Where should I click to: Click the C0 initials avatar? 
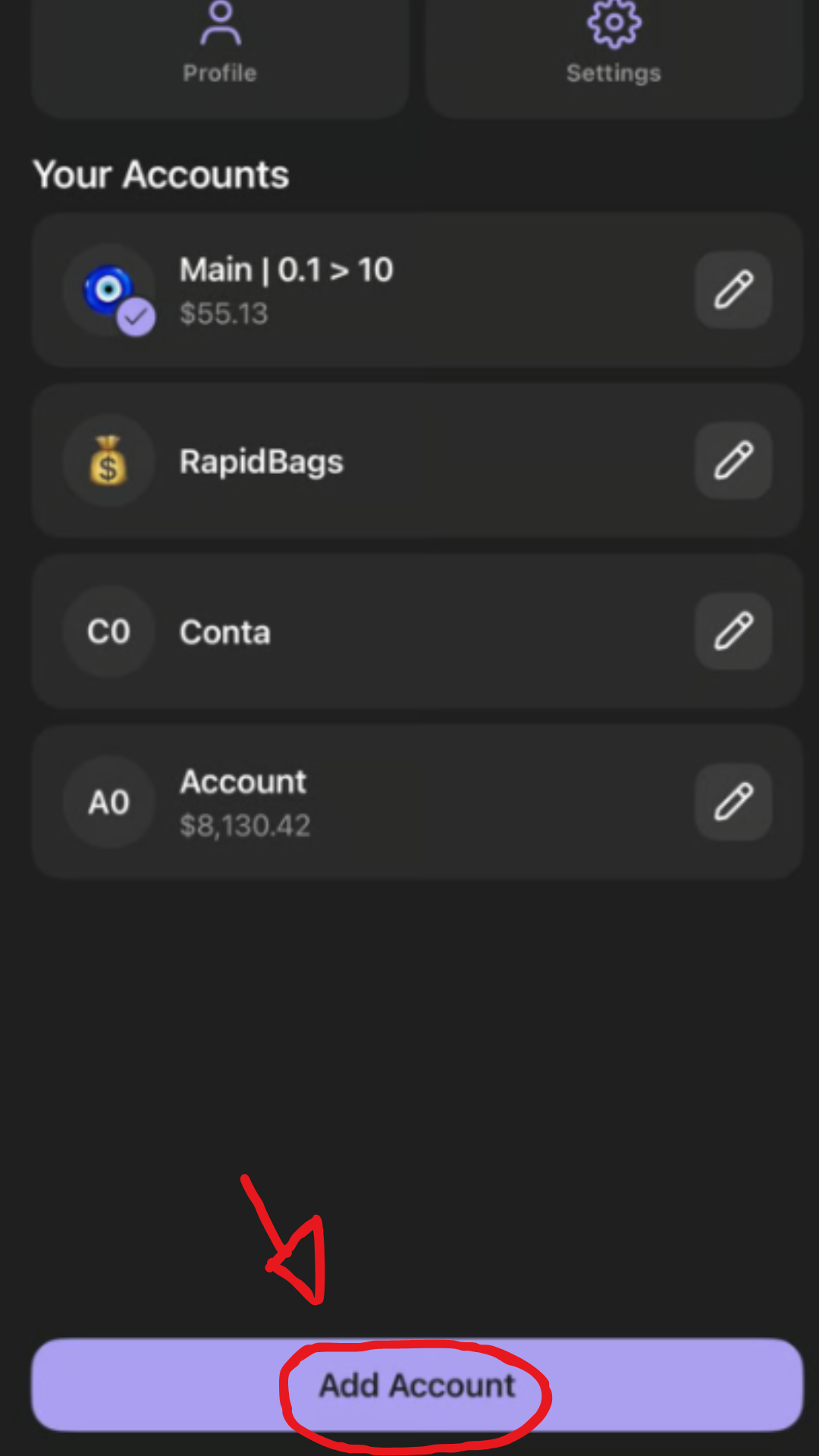108,631
